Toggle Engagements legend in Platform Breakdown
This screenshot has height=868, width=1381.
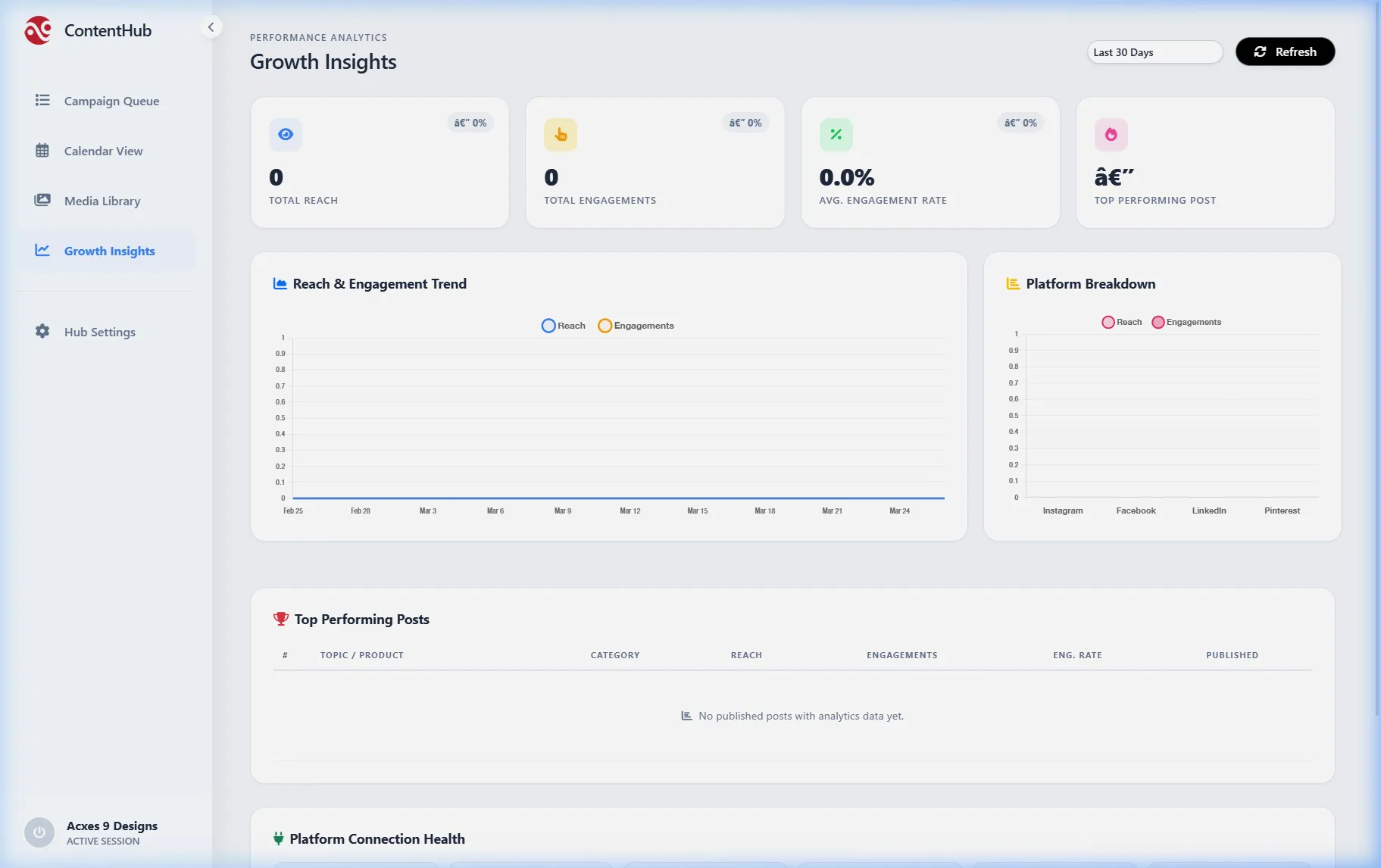click(1186, 321)
